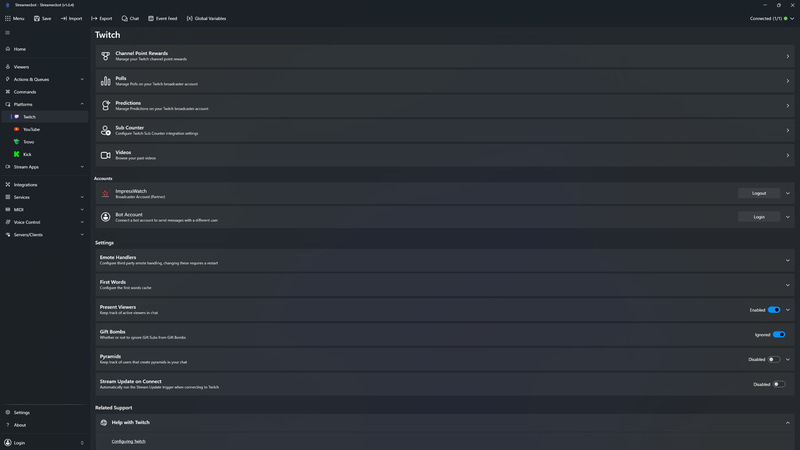Open Channel Point Rewards row arrow
The width and height of the screenshot is (800, 450).
pos(788,56)
